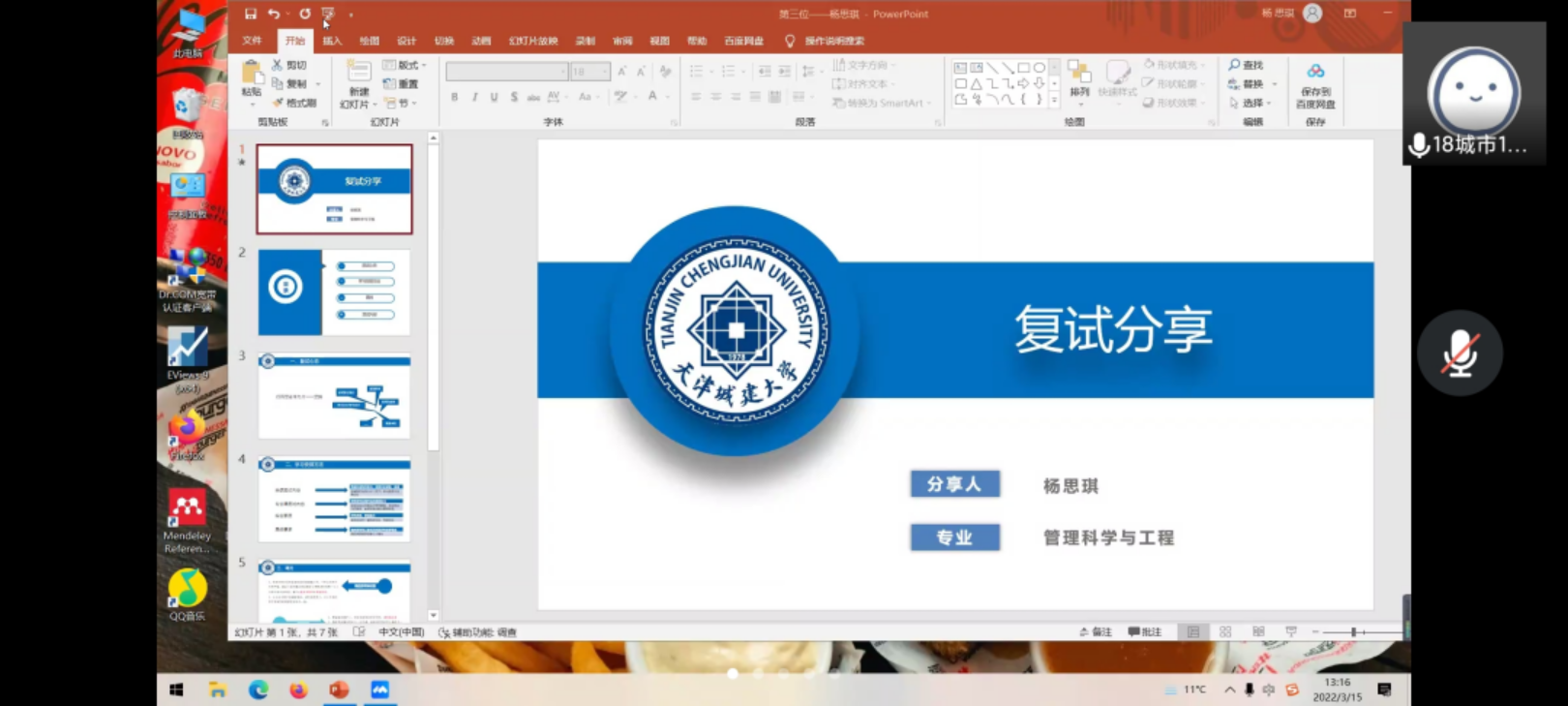The width and height of the screenshot is (1568, 706).
Task: Switch to the Transitions (切换) tab
Action: point(444,41)
